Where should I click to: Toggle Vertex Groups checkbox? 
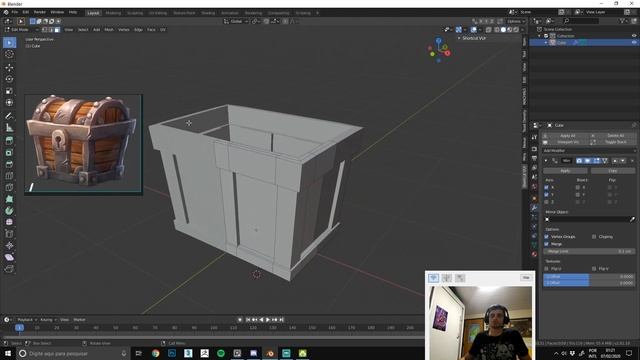tap(547, 237)
